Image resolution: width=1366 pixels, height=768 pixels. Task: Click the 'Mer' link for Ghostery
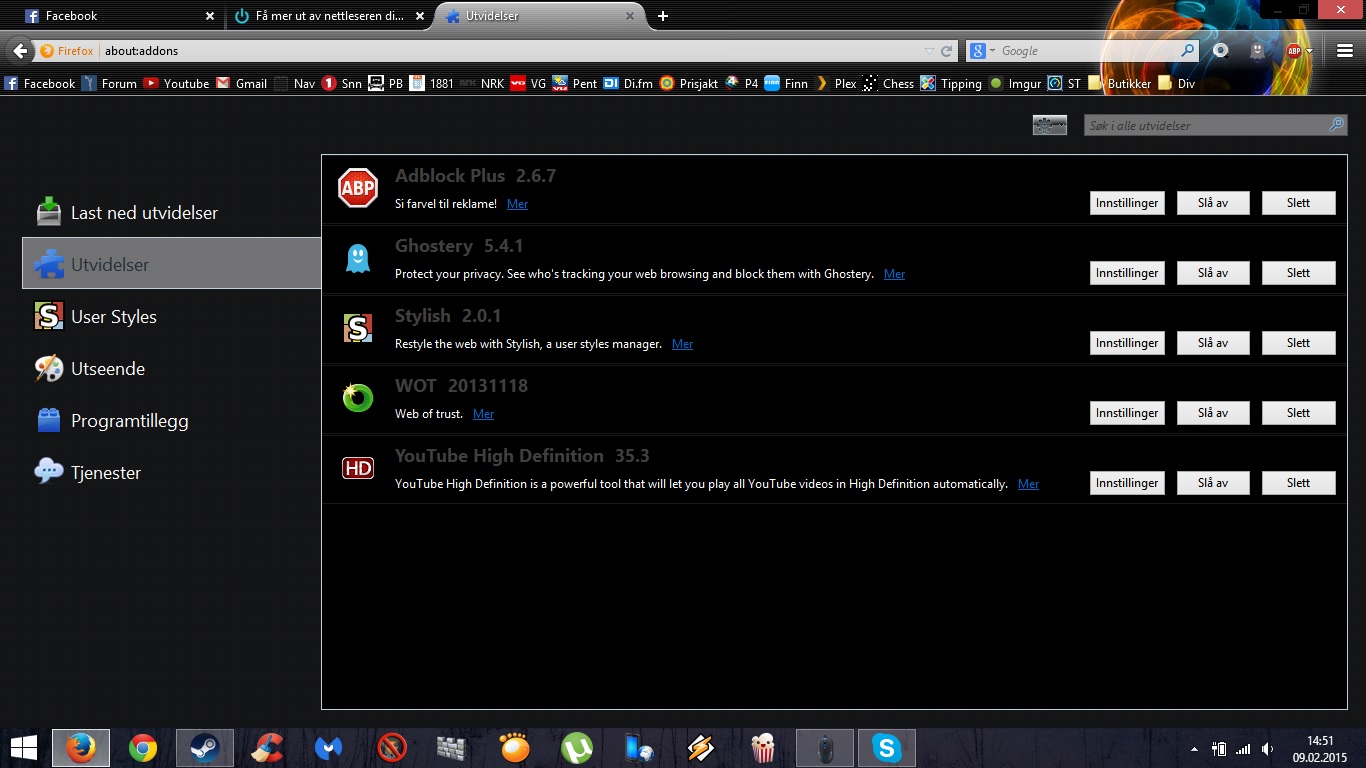(894, 274)
